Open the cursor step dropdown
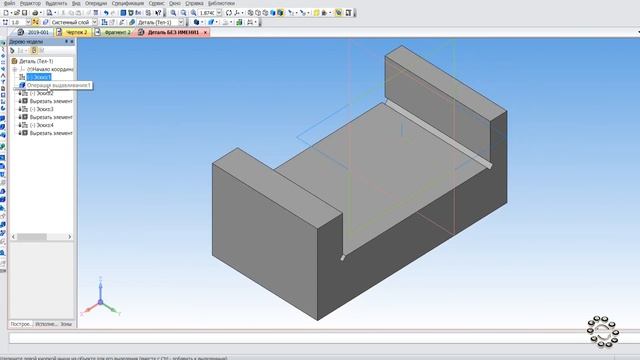This screenshot has height=360, width=640. [x=28, y=22]
